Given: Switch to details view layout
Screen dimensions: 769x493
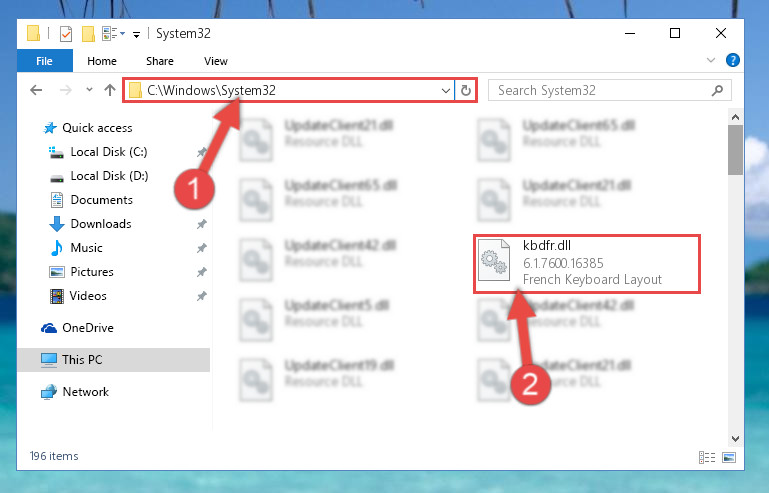Looking at the screenshot, I should click(x=707, y=457).
